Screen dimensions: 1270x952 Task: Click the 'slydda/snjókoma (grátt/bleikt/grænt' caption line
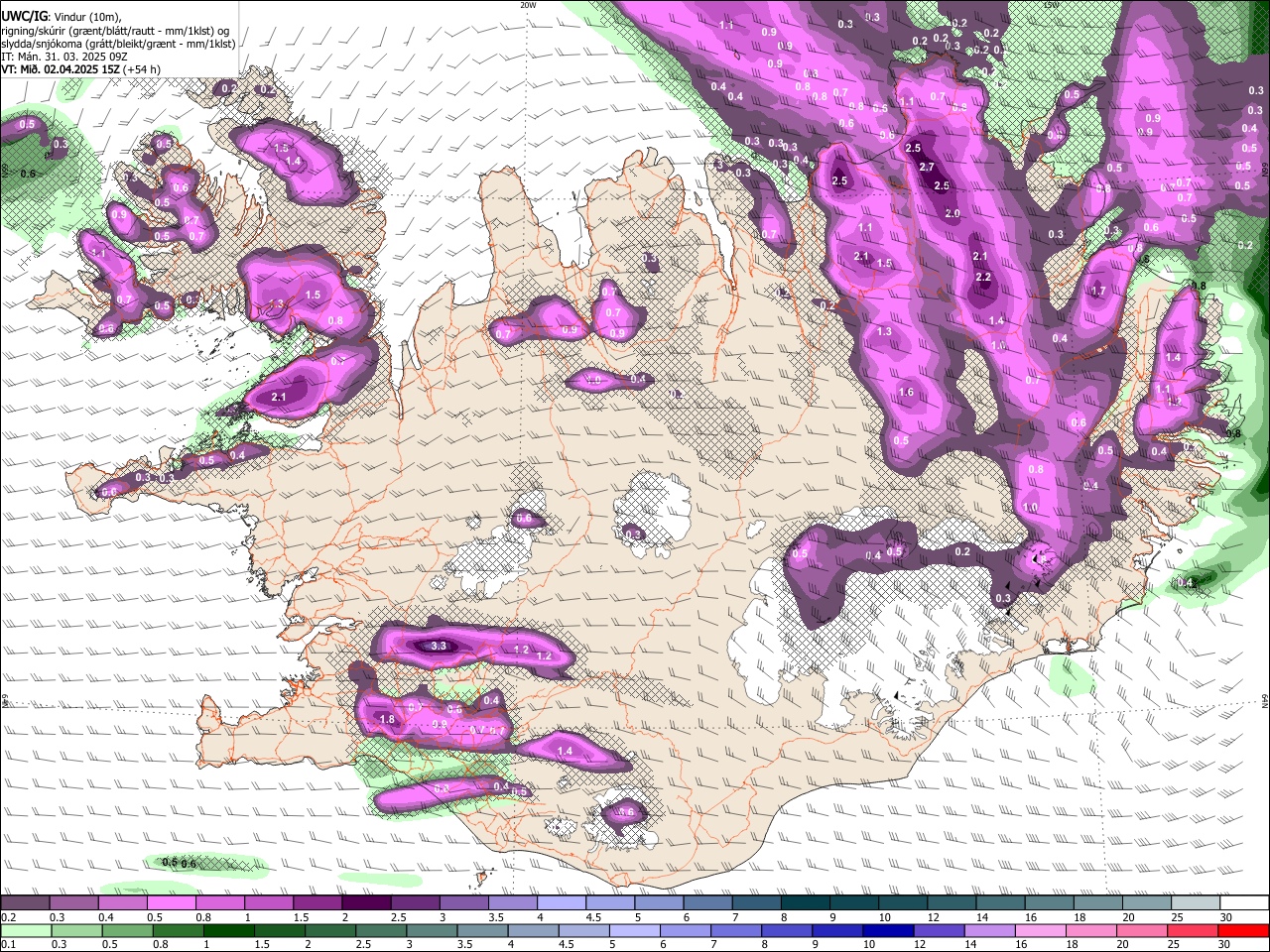click(x=119, y=44)
